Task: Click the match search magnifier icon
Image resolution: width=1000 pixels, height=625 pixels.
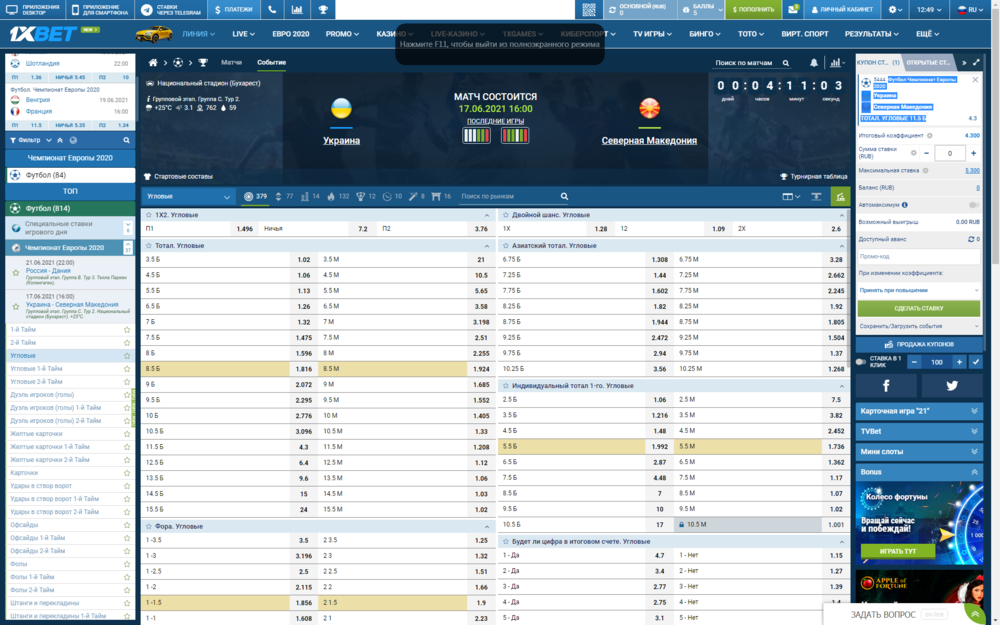Action: click(x=786, y=63)
